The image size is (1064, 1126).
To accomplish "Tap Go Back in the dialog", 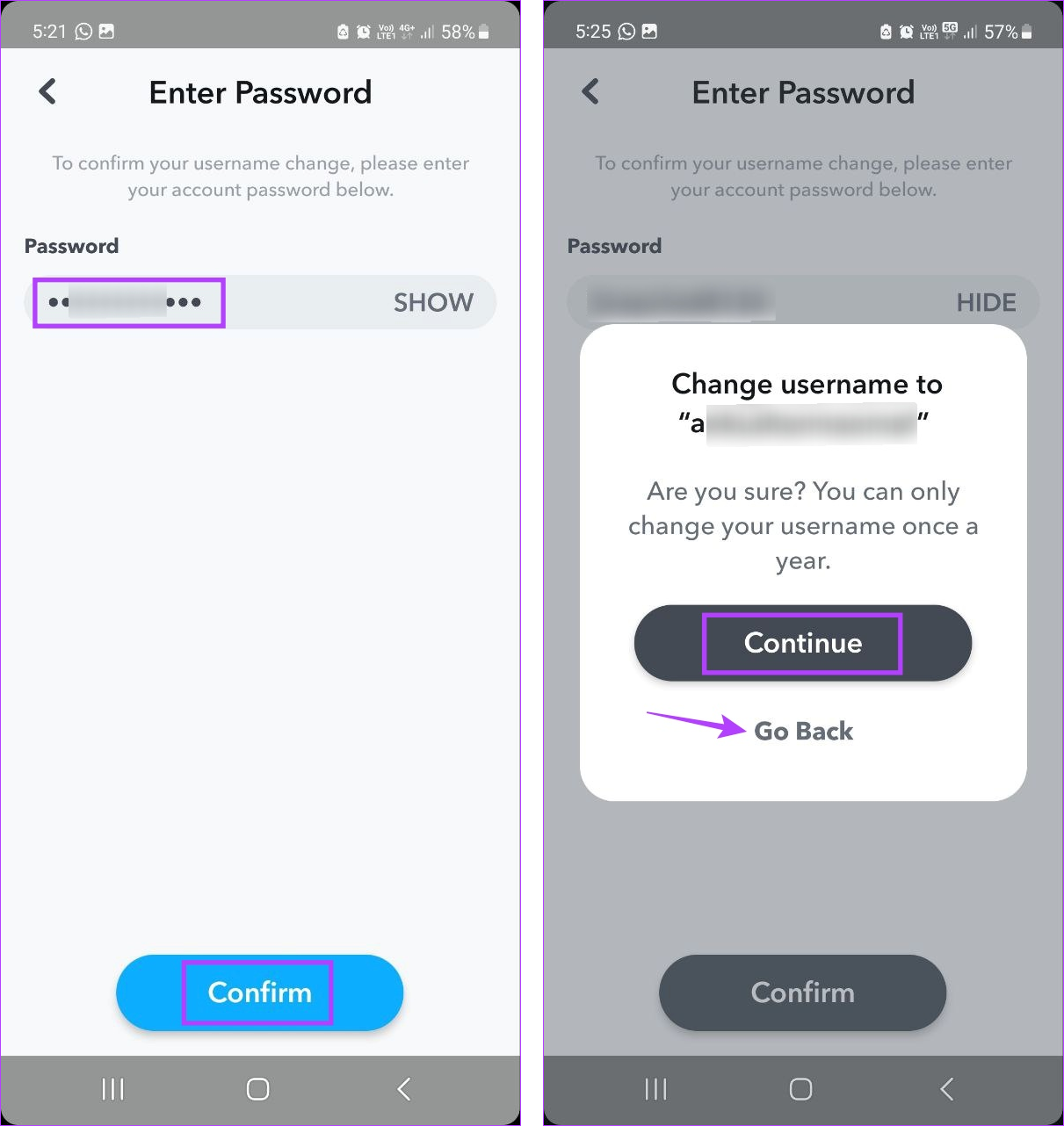I will pos(803,731).
